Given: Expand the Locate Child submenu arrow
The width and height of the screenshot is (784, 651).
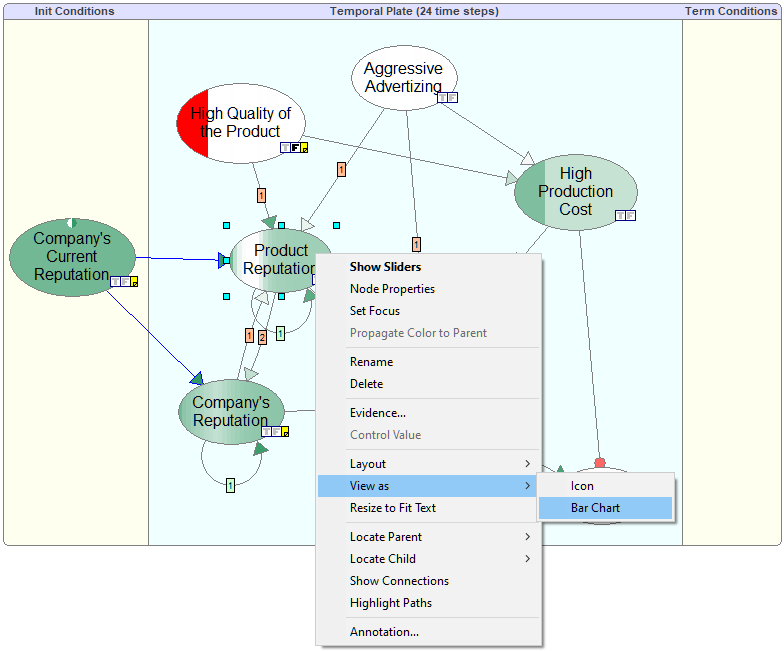Looking at the screenshot, I should coord(528,558).
